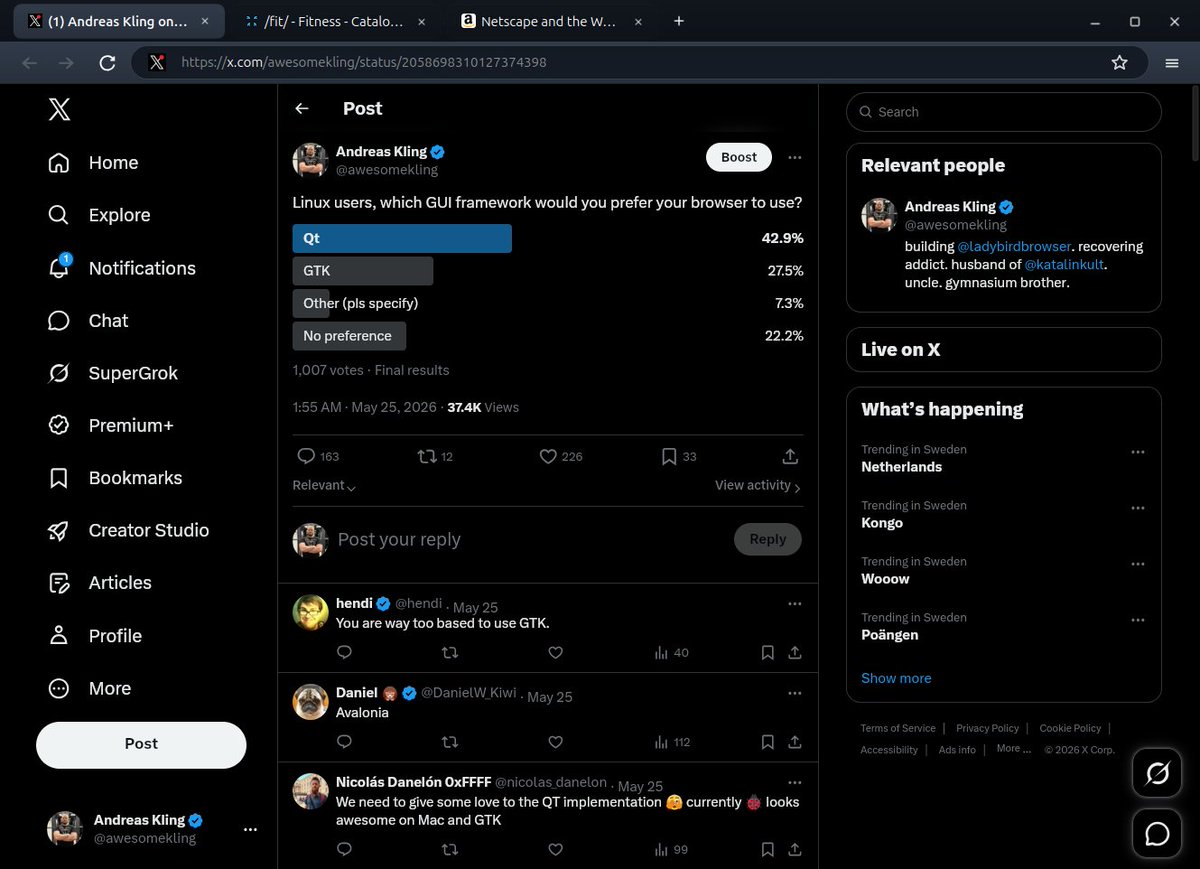The height and width of the screenshot is (869, 1200).
Task: View analytics on hendi's reply showing 40
Action: 671,653
